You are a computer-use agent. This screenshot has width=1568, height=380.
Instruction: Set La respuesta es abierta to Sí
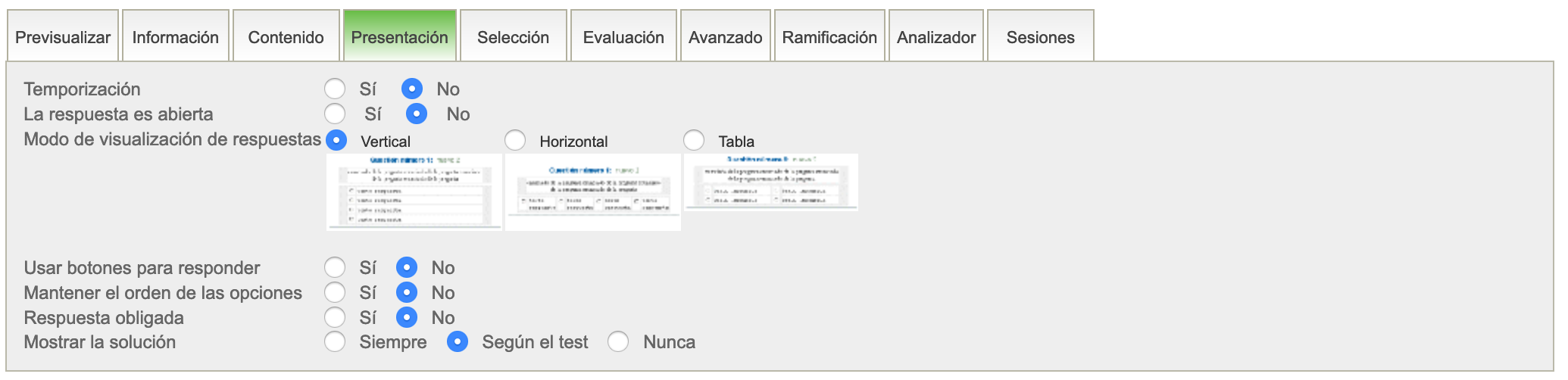(335, 114)
